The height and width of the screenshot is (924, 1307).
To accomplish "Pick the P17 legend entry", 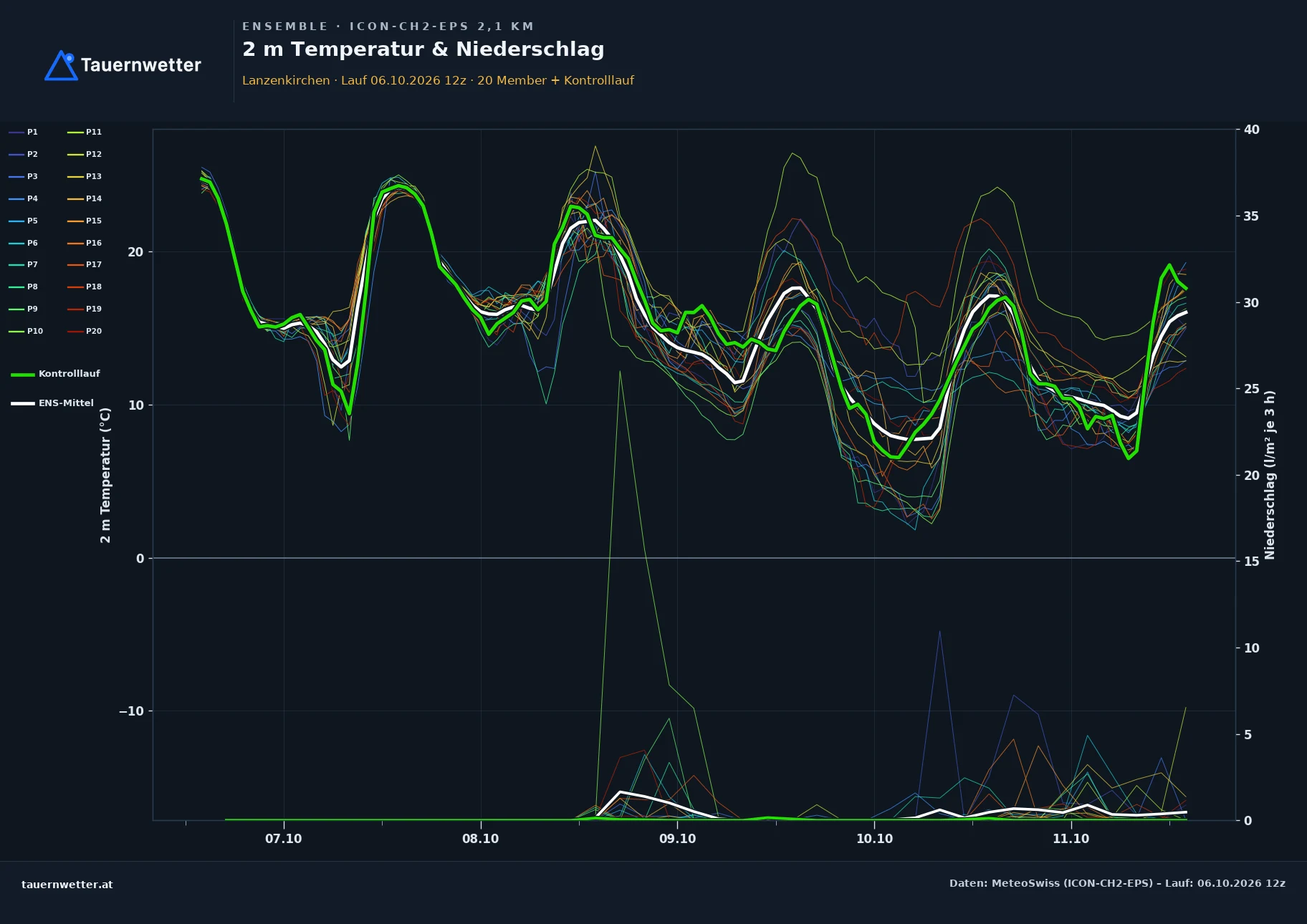I will [85, 265].
